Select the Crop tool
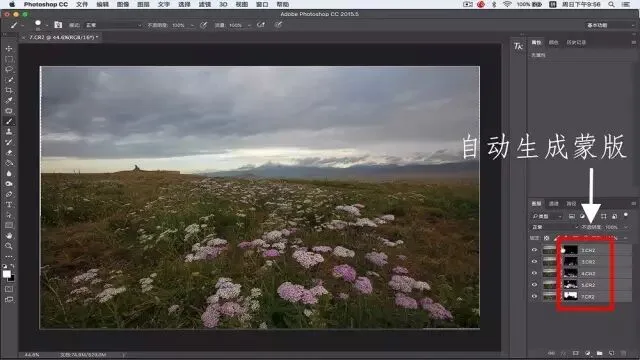The image size is (640, 360). [x=9, y=90]
